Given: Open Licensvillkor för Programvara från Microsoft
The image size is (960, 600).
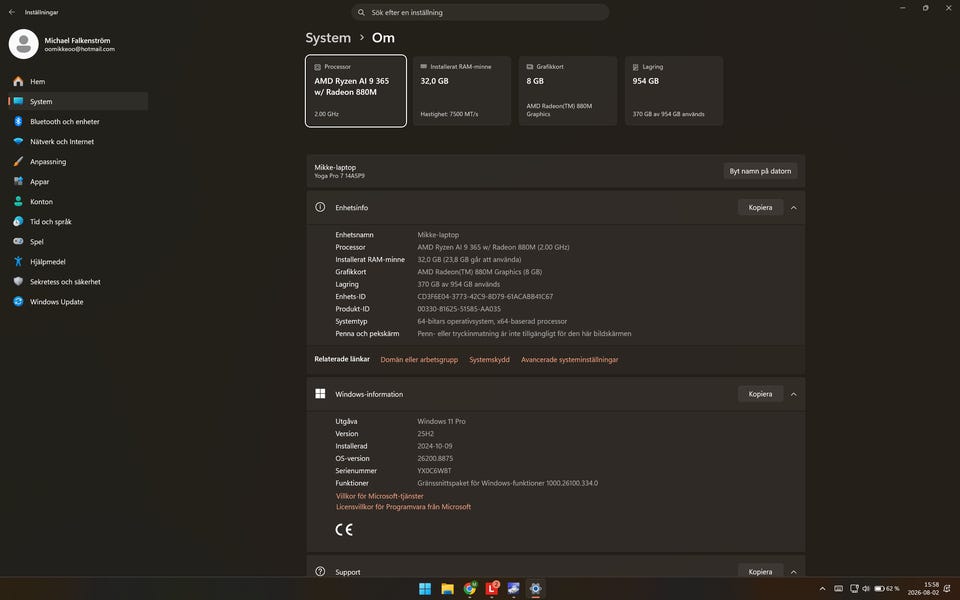Looking at the screenshot, I should point(403,507).
